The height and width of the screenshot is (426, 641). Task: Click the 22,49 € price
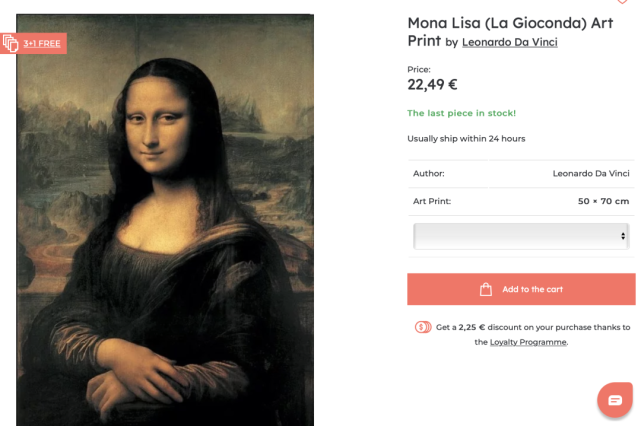click(432, 85)
